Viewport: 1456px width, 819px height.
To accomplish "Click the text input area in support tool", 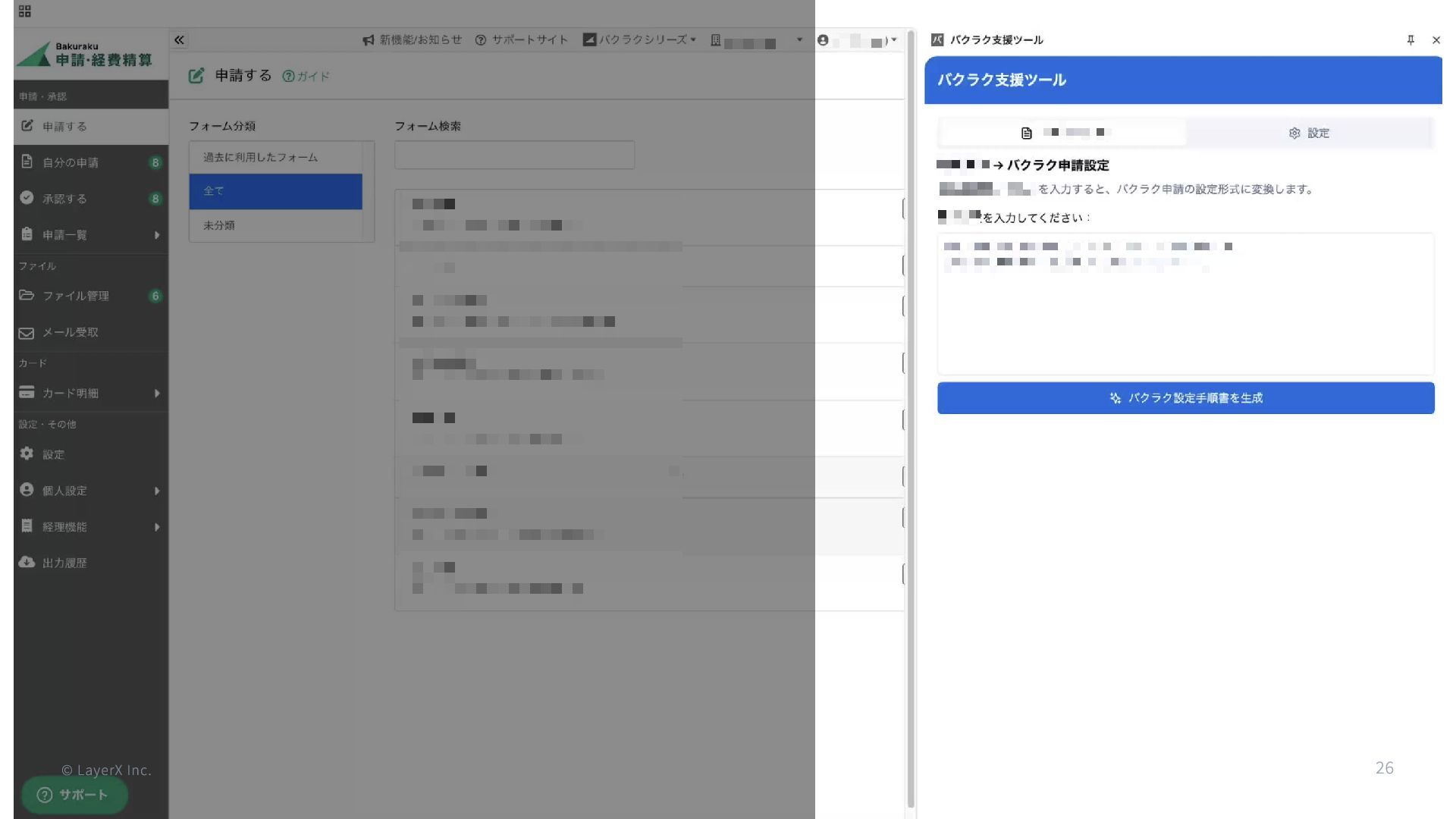I will [1185, 303].
